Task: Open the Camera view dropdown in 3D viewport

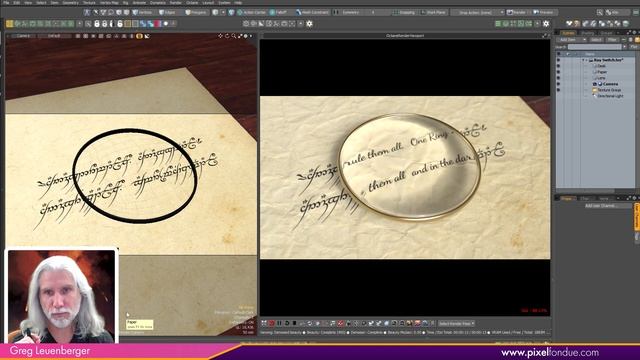Action: point(23,36)
